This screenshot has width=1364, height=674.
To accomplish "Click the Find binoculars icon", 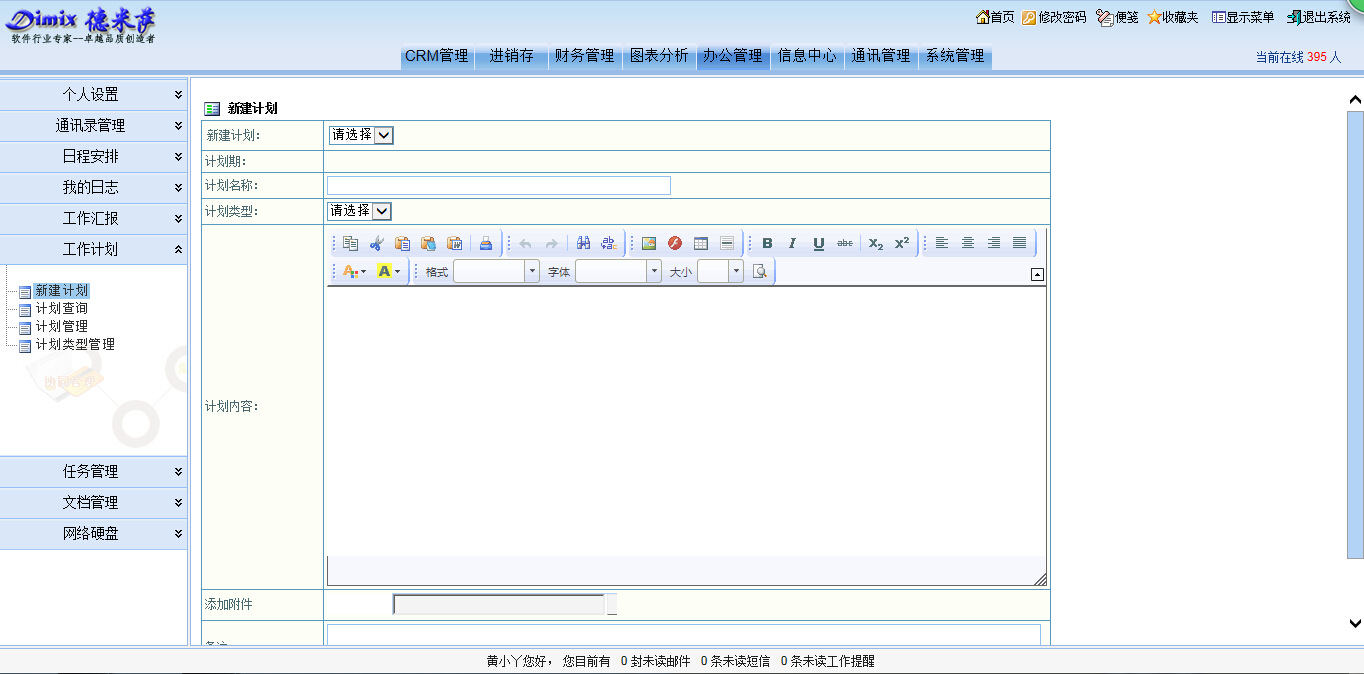I will coord(583,243).
